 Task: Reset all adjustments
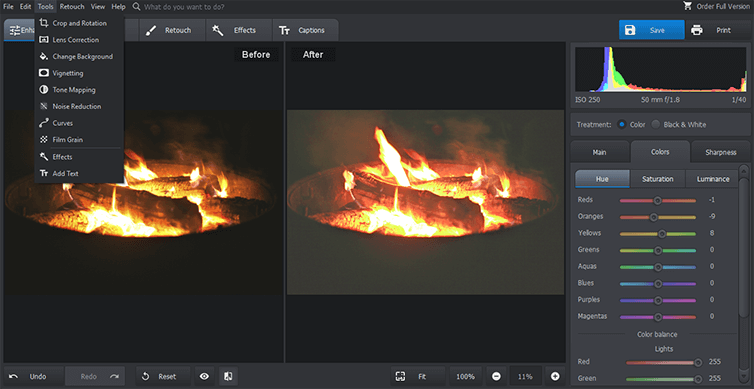(163, 376)
